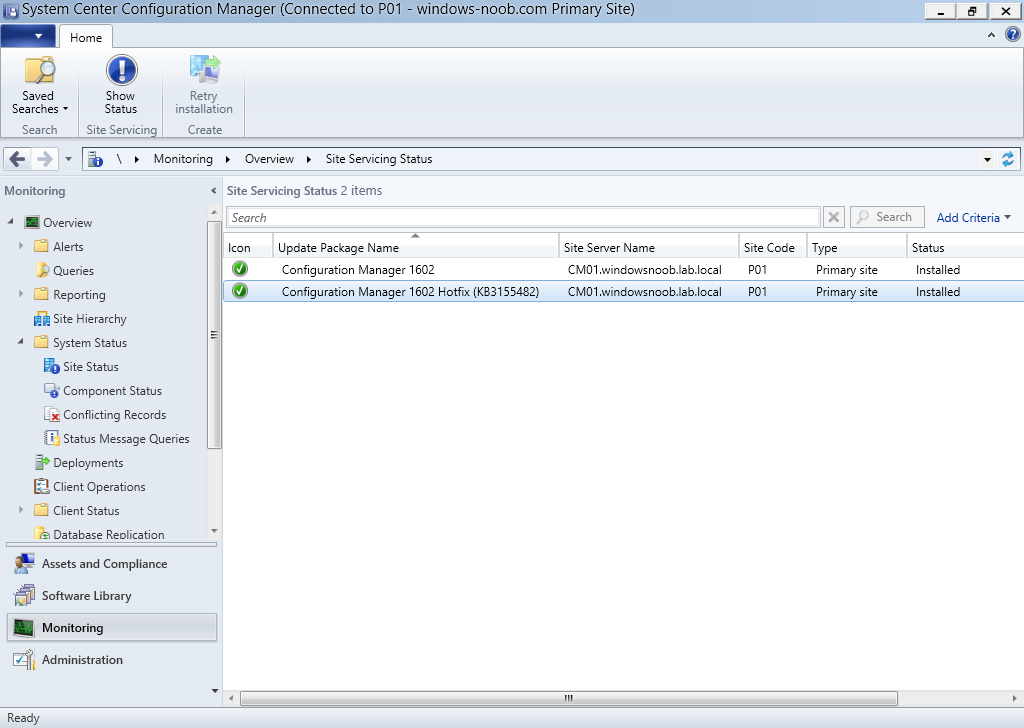The height and width of the screenshot is (728, 1024).
Task: Open Saved Searches in the ribbon
Action: (x=39, y=86)
